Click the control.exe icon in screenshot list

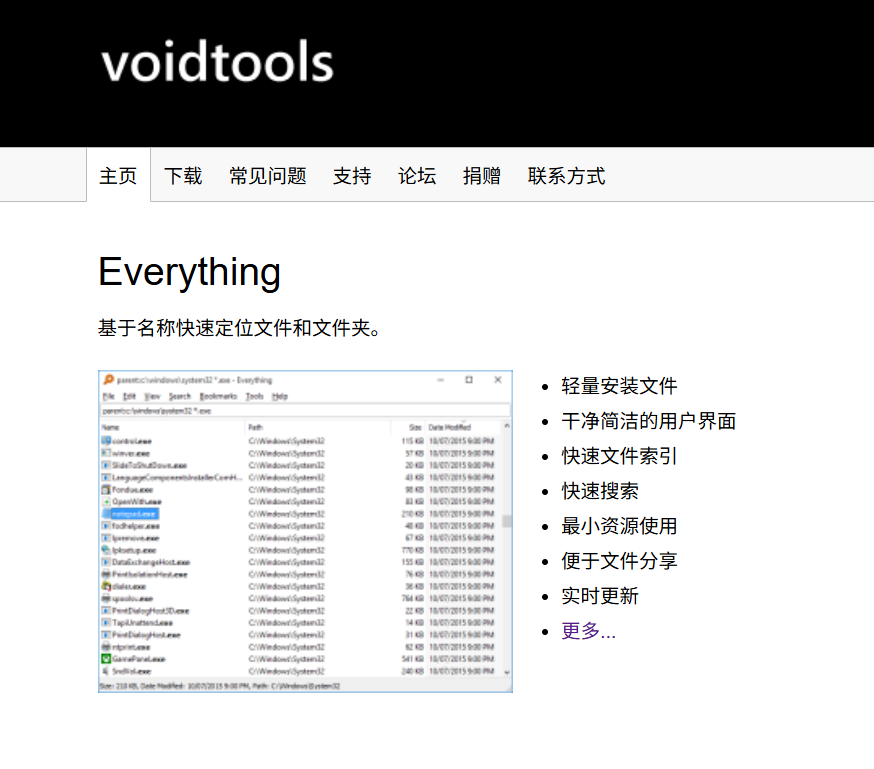(x=106, y=441)
